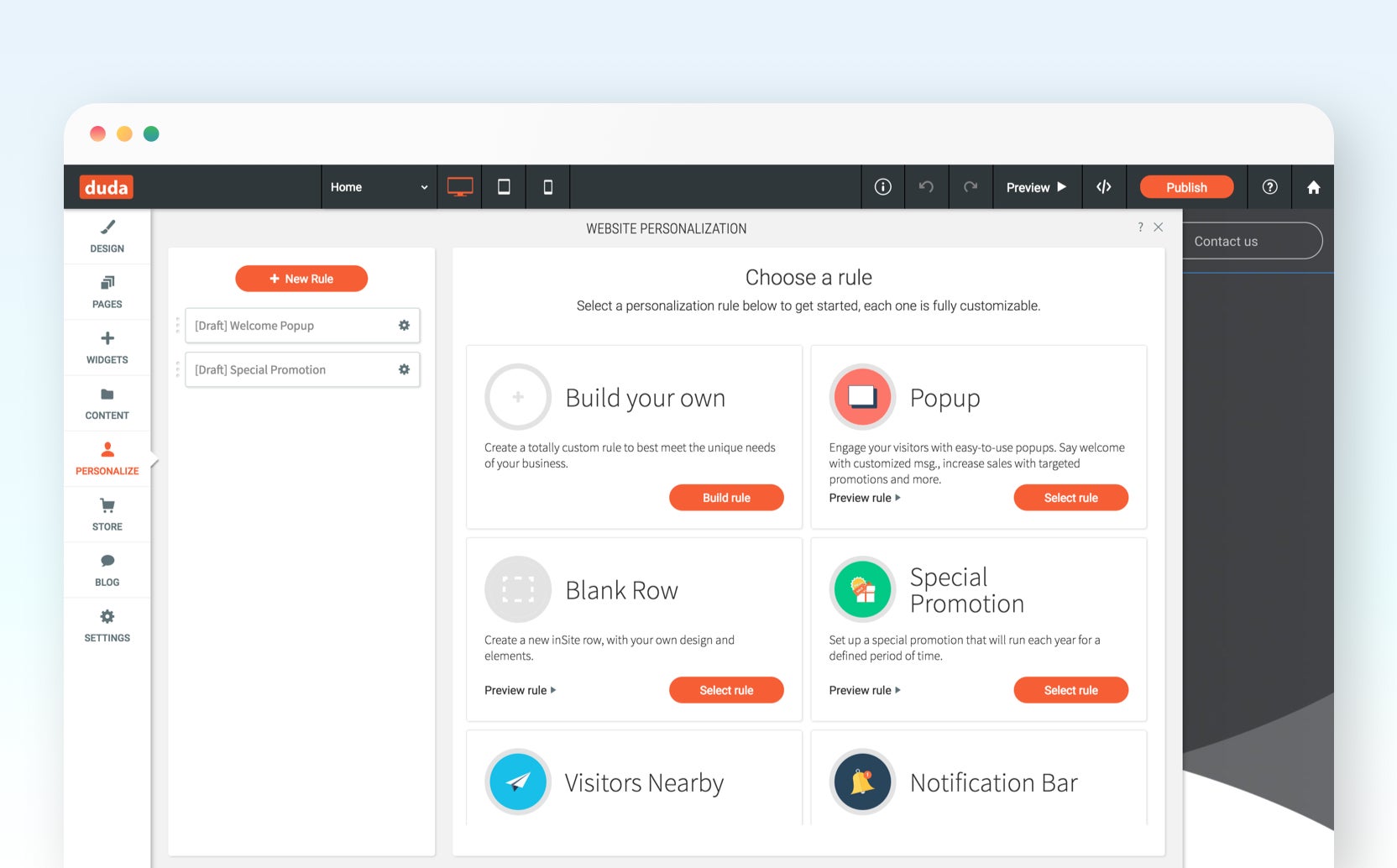Click the Website Personalization title
The width and height of the screenshot is (1397, 868).
667,228
